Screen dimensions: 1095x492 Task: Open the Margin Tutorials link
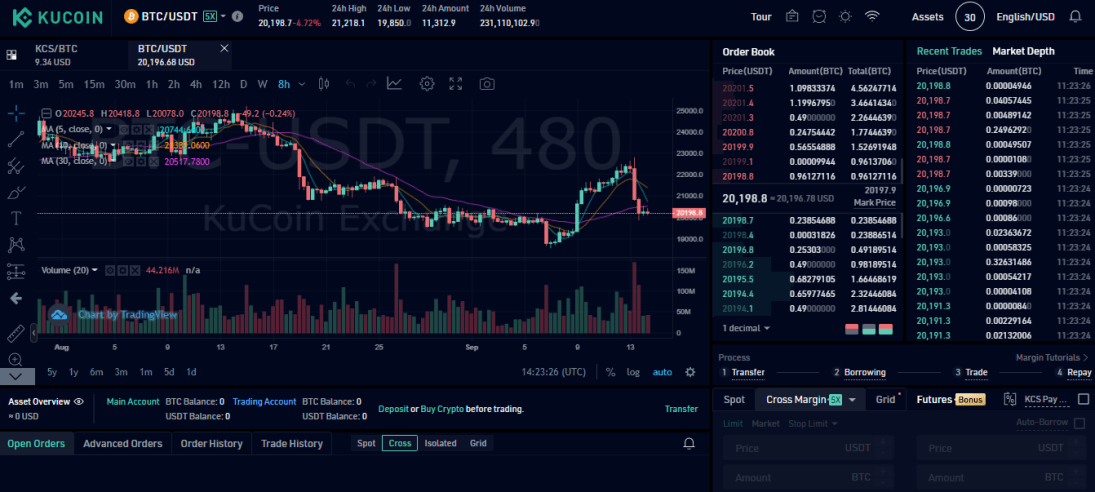(x=1053, y=357)
